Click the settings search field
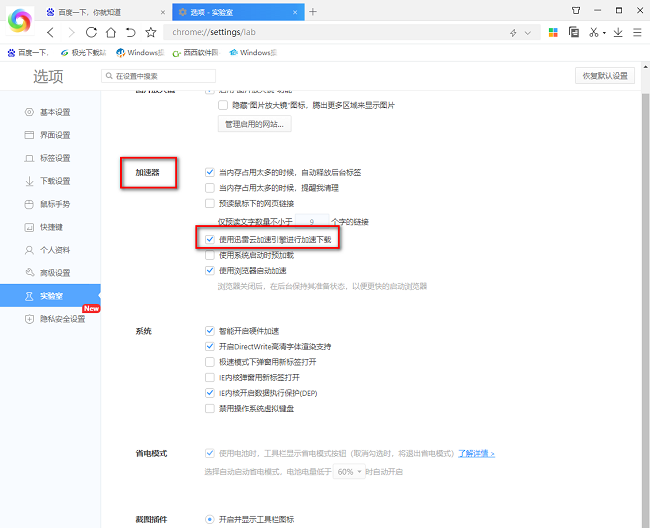 pos(158,76)
